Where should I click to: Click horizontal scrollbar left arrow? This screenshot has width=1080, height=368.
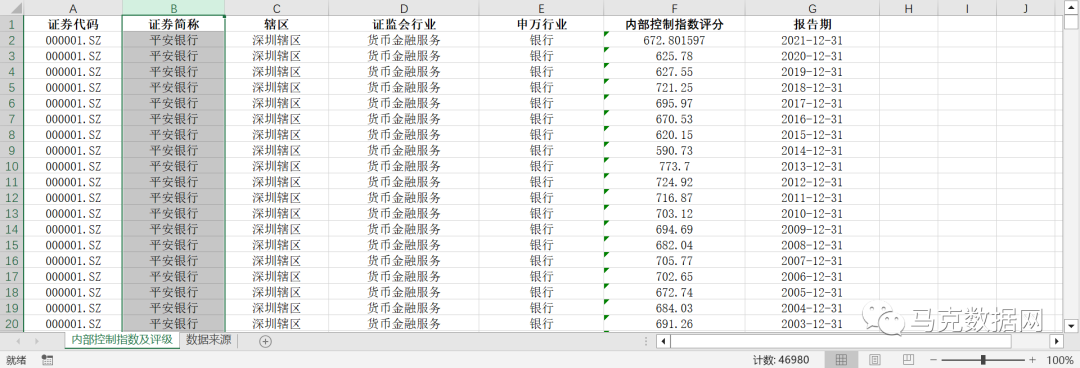tap(663, 341)
